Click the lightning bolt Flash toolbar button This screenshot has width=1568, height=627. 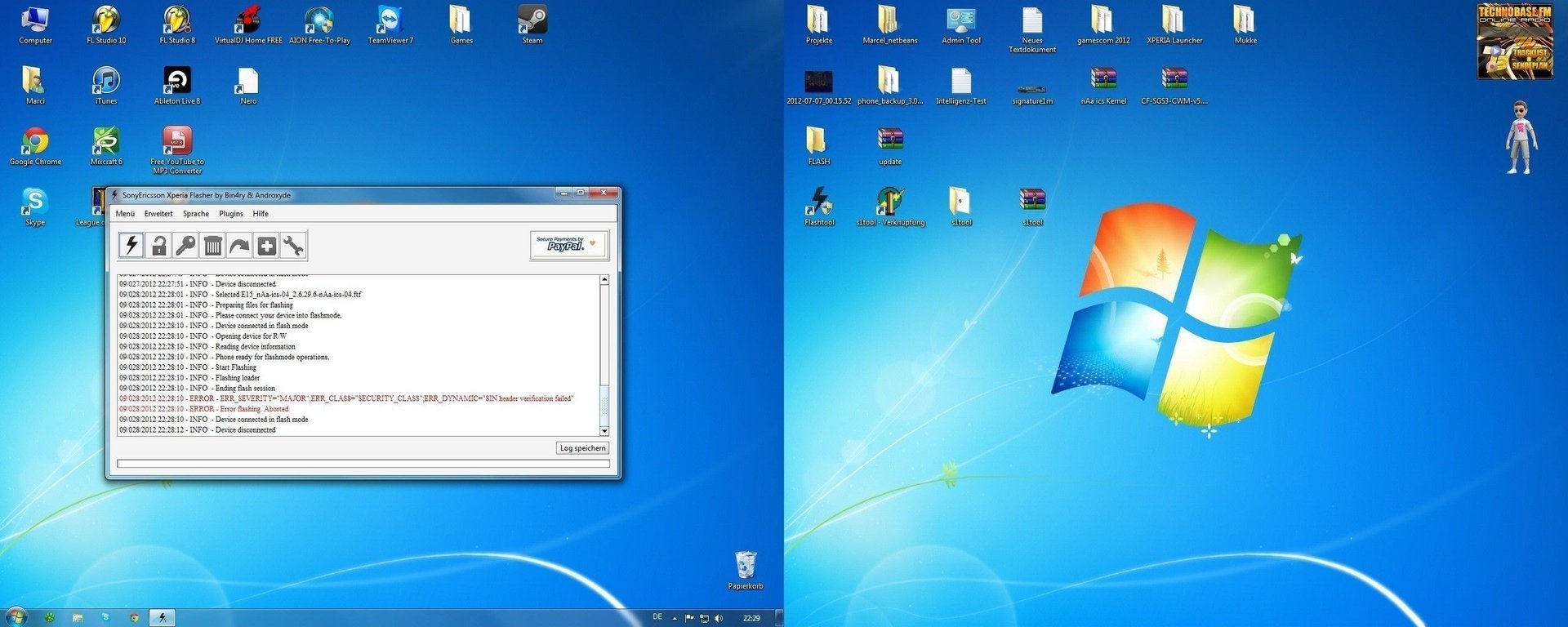pyautogui.click(x=131, y=245)
